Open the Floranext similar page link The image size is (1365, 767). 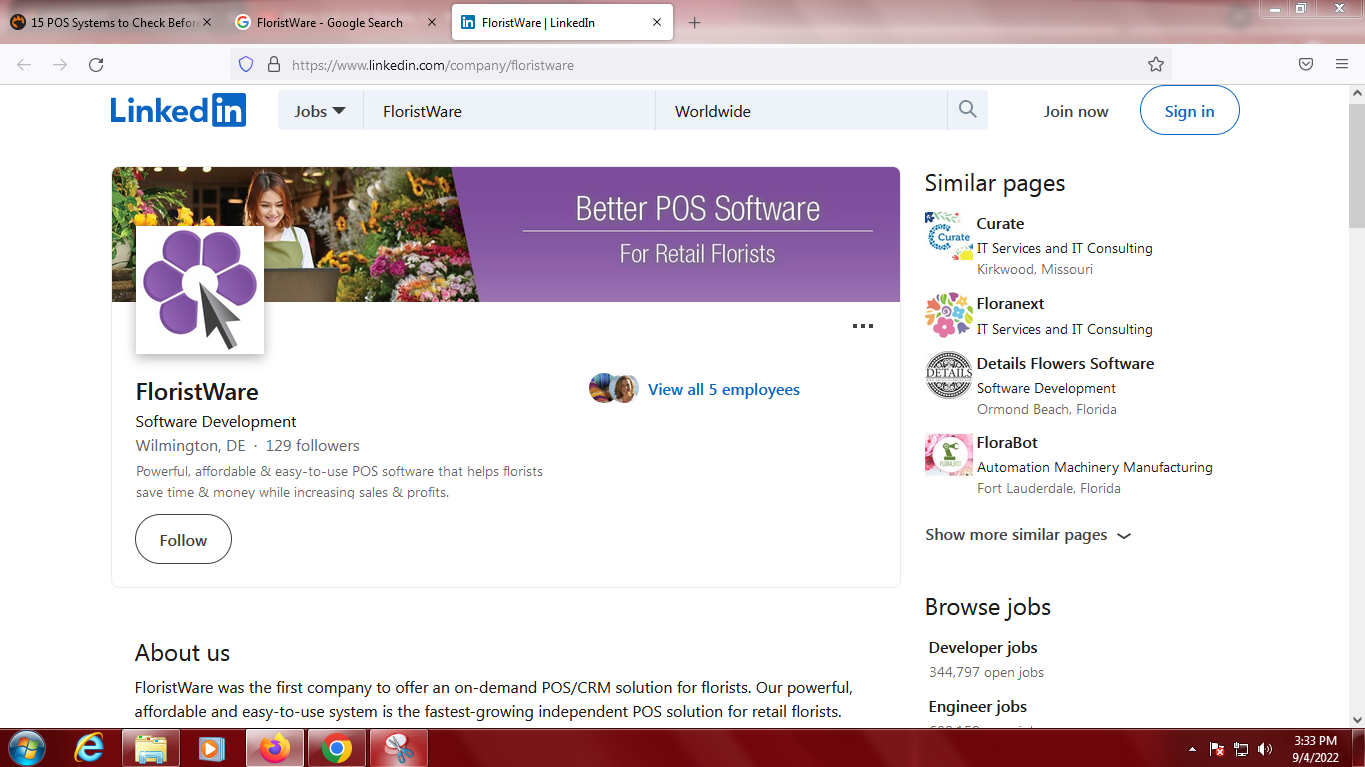pos(1010,303)
